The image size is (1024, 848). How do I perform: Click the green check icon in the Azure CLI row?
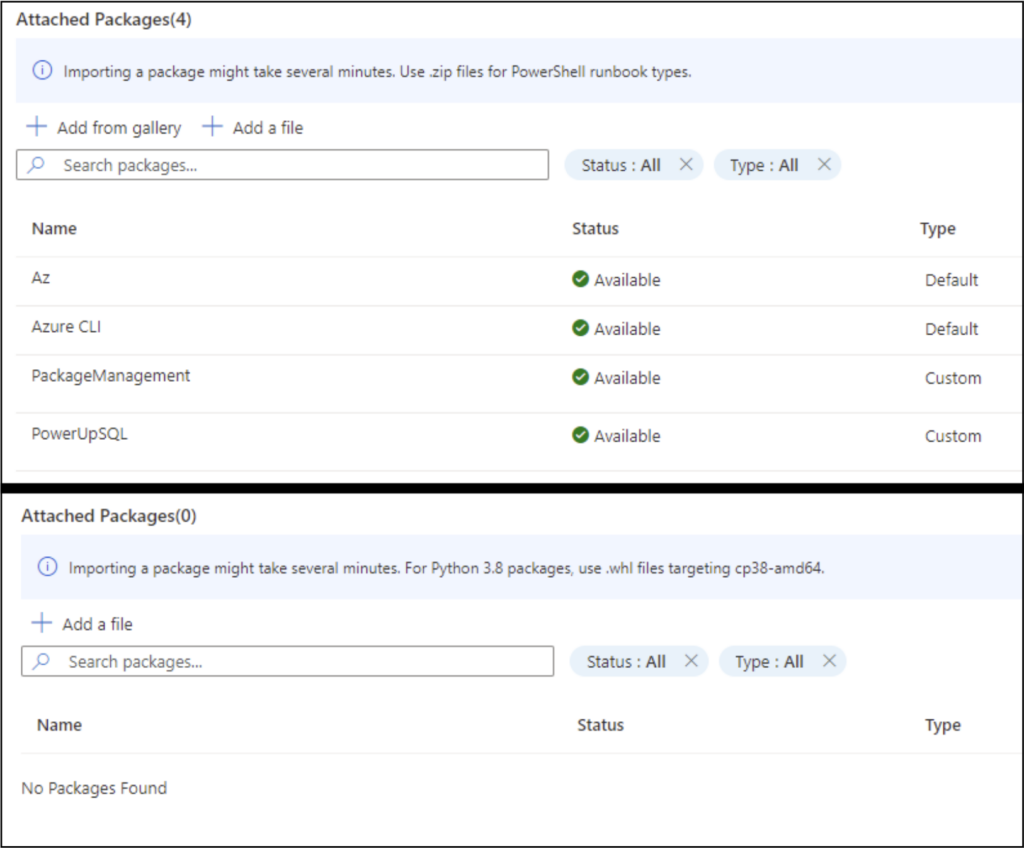coord(580,328)
